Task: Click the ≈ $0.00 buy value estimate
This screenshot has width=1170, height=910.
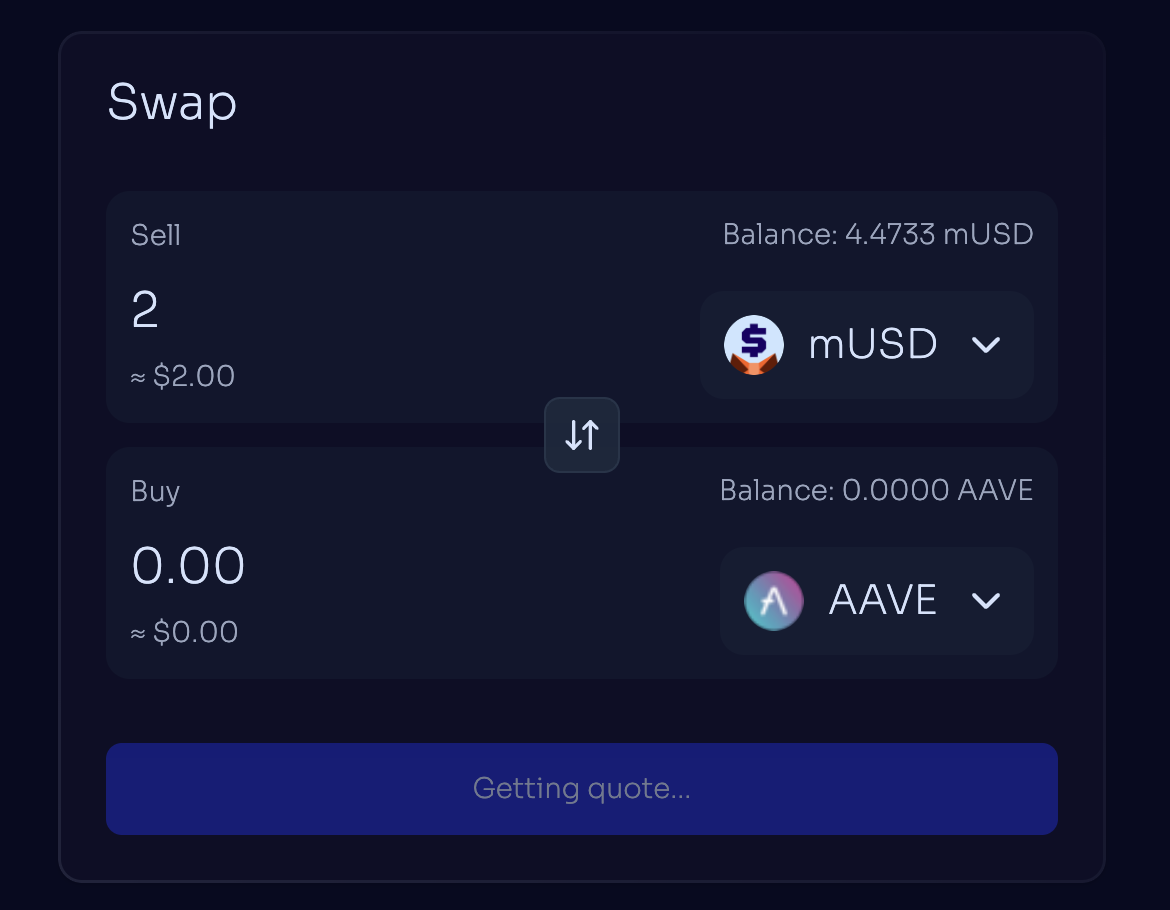Action: coord(184,633)
